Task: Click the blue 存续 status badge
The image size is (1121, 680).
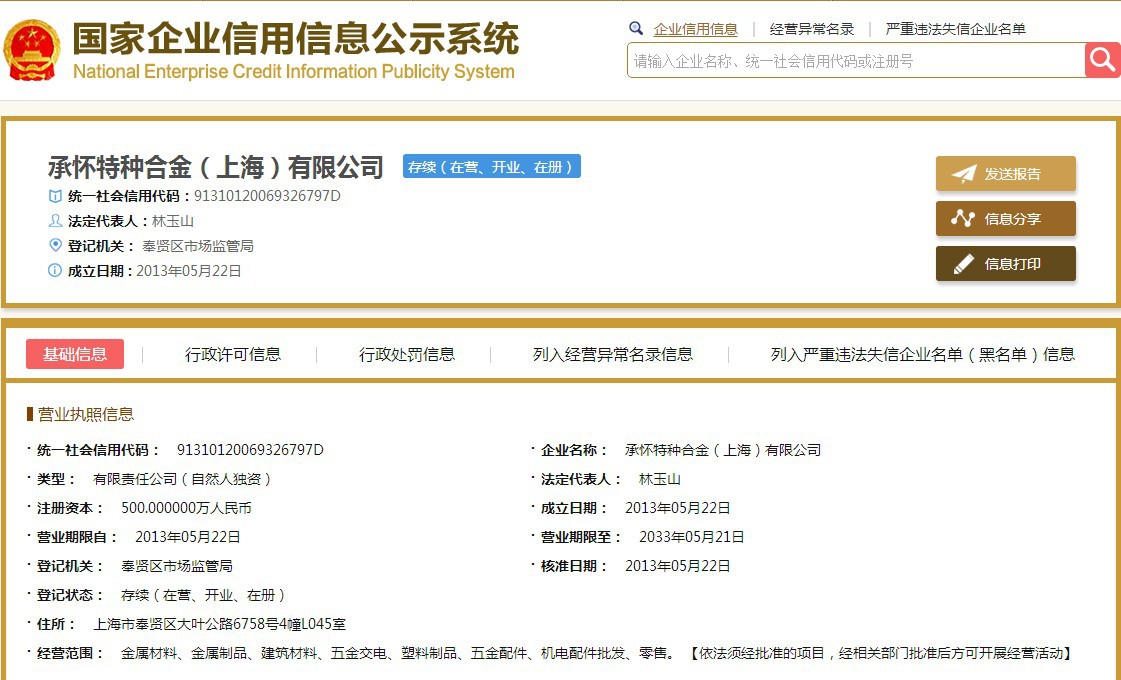Action: pyautogui.click(x=492, y=167)
